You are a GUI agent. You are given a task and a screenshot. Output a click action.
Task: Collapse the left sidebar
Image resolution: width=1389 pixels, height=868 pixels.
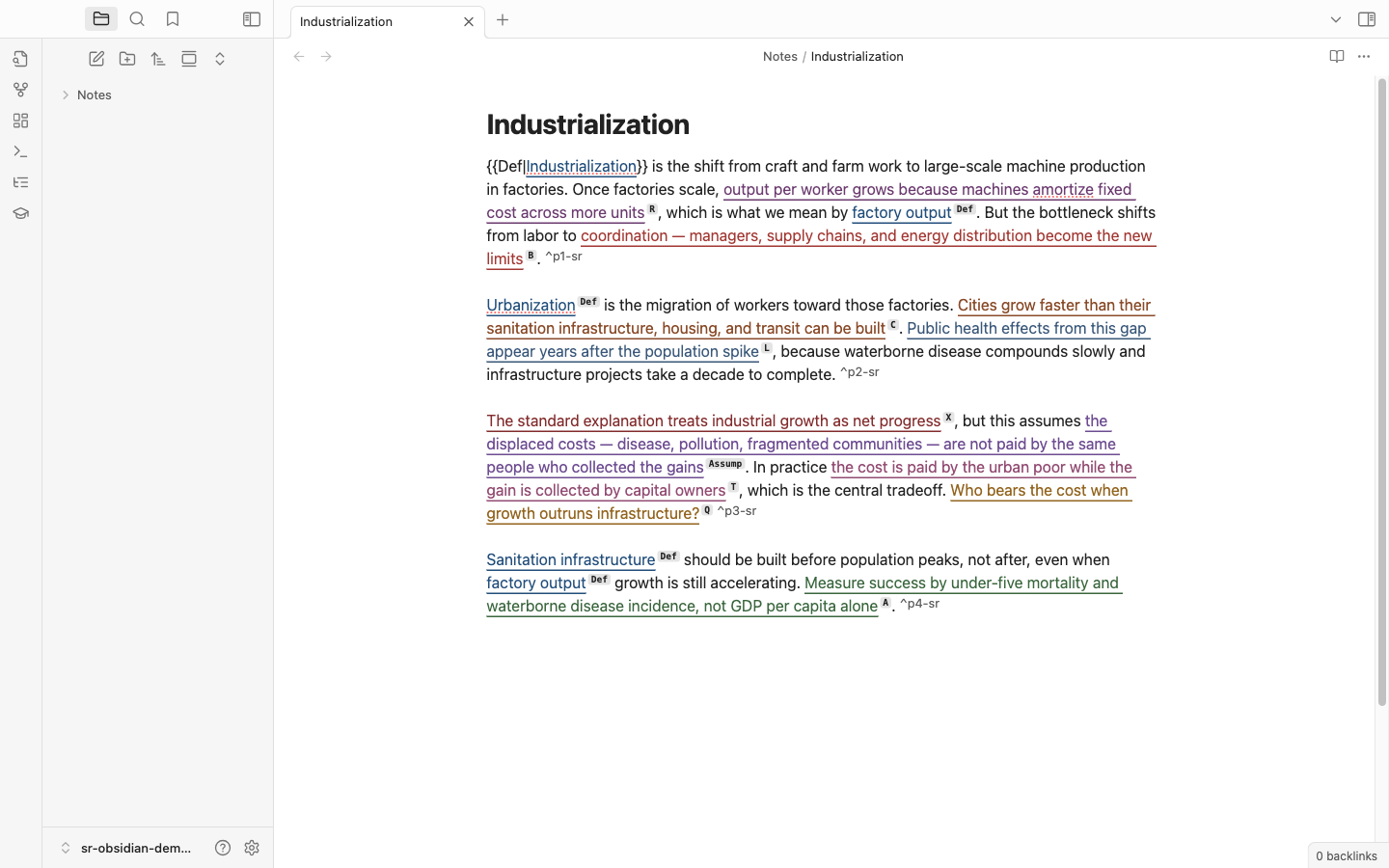click(252, 19)
